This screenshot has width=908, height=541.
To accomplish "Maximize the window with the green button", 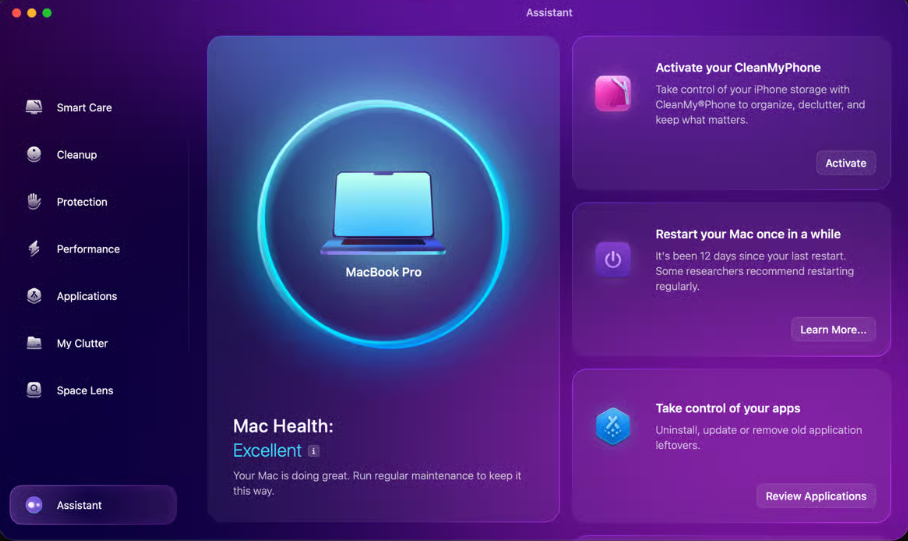I will pos(47,13).
